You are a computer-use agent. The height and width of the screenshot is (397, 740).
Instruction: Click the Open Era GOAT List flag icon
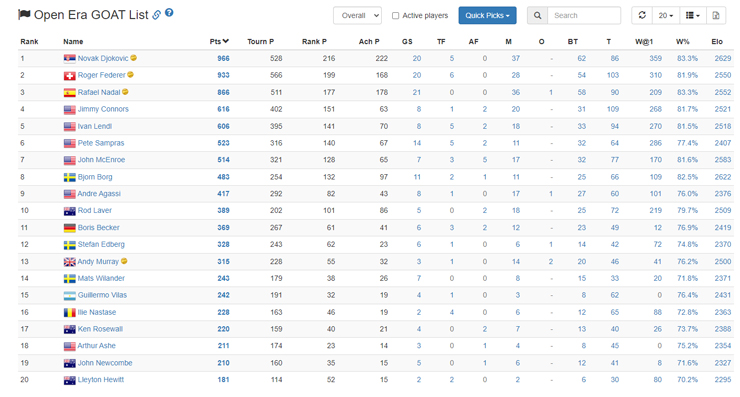coord(24,15)
